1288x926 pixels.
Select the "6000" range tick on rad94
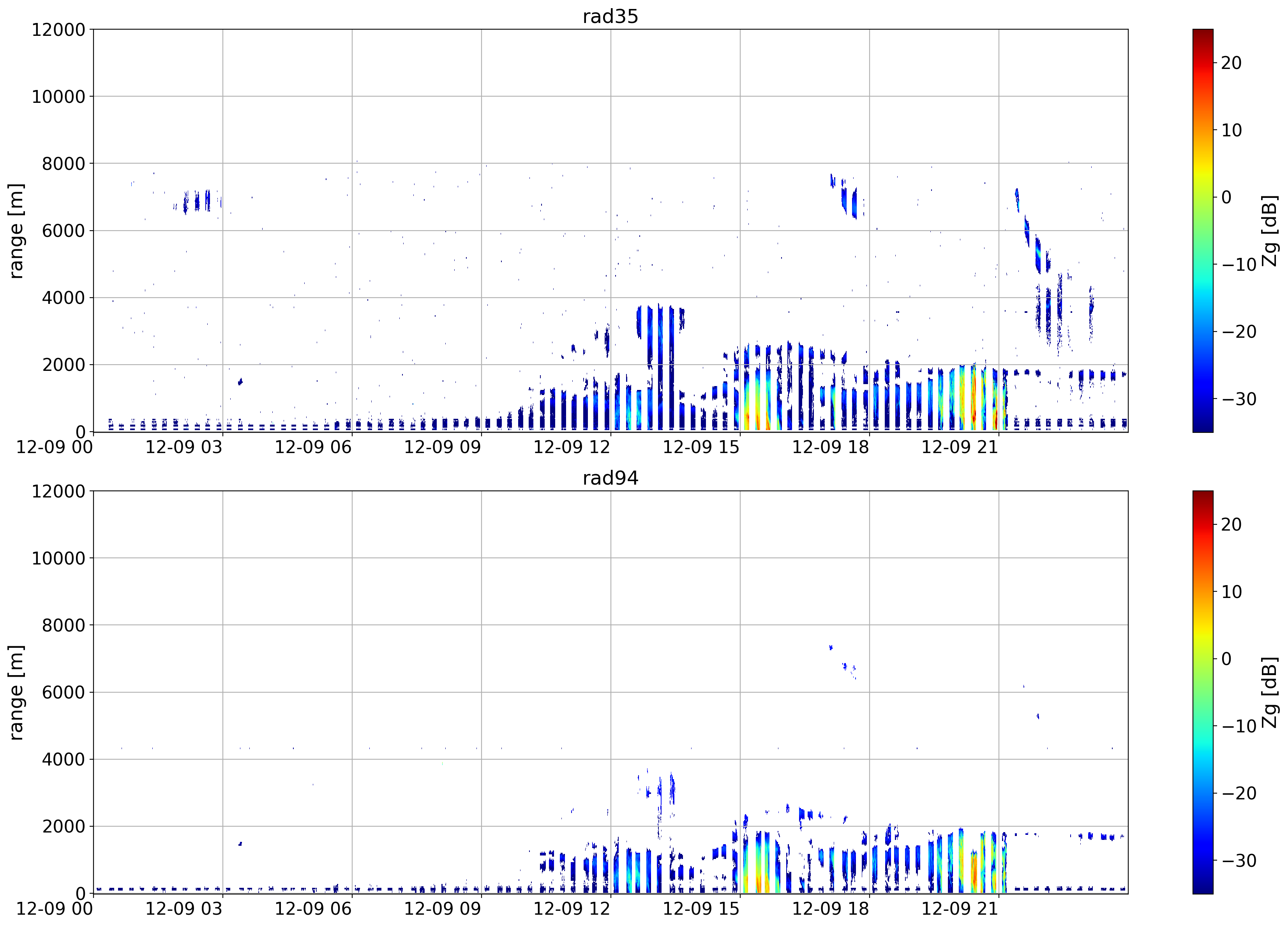tap(64, 692)
